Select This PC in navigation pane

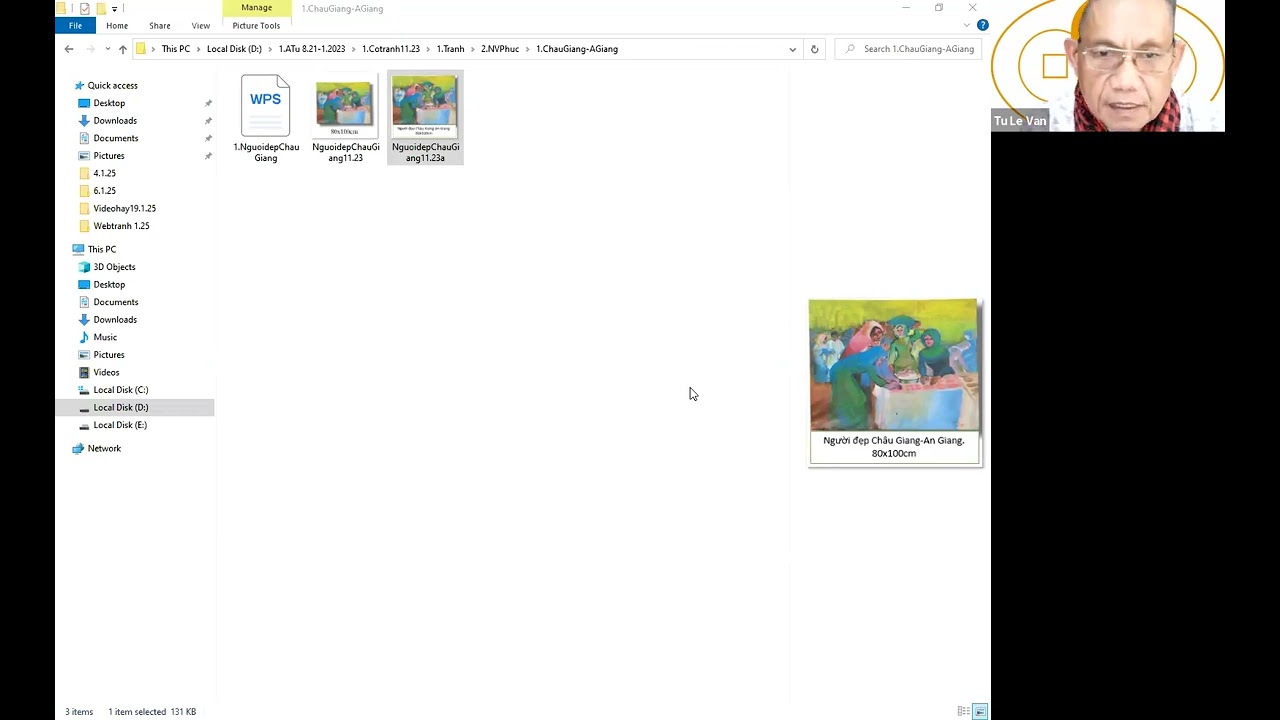(x=101, y=249)
